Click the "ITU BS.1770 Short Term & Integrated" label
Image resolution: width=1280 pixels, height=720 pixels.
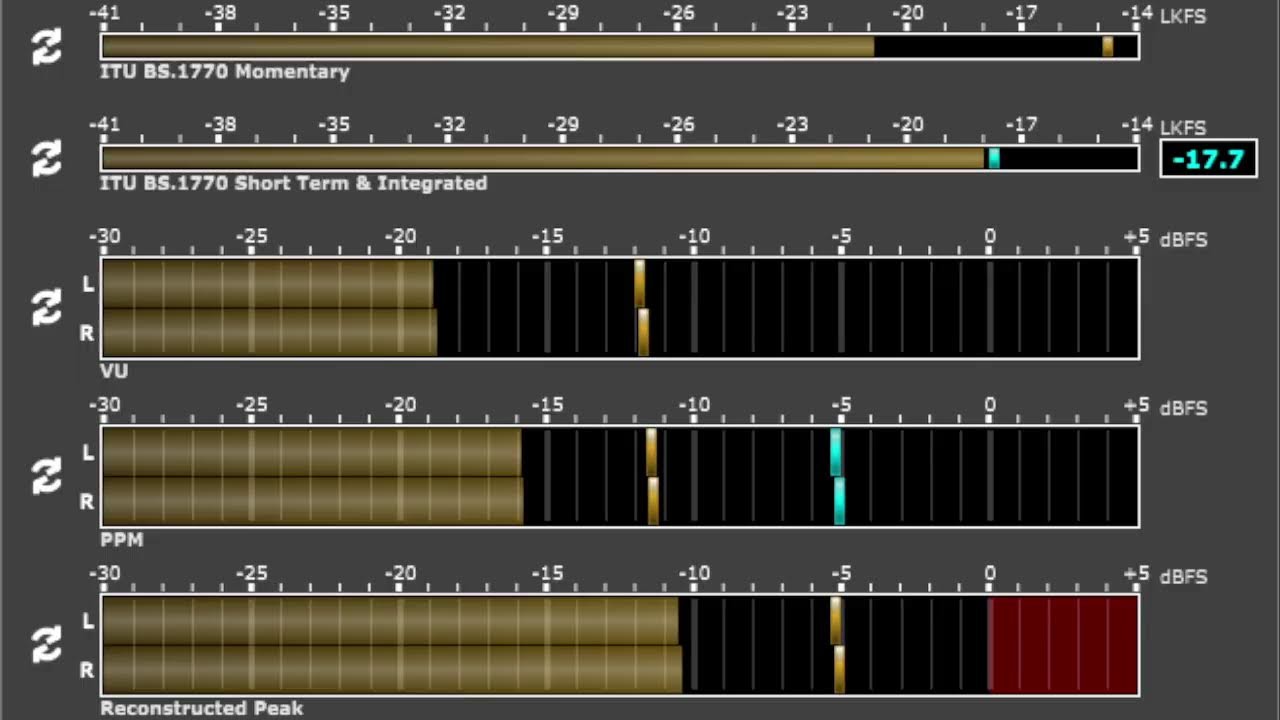pos(294,183)
